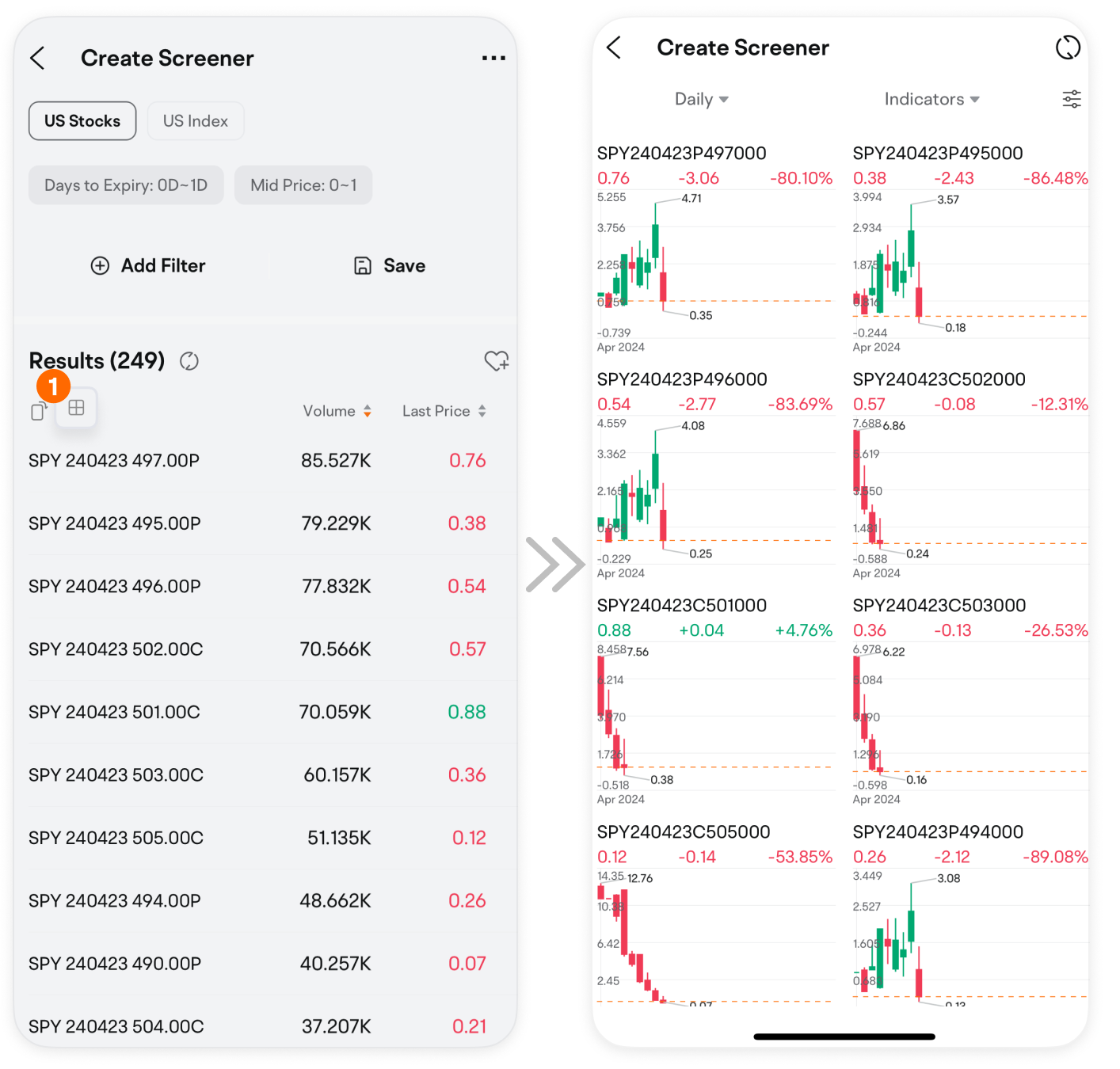
Task: Select the US Stocks tab
Action: click(x=82, y=120)
